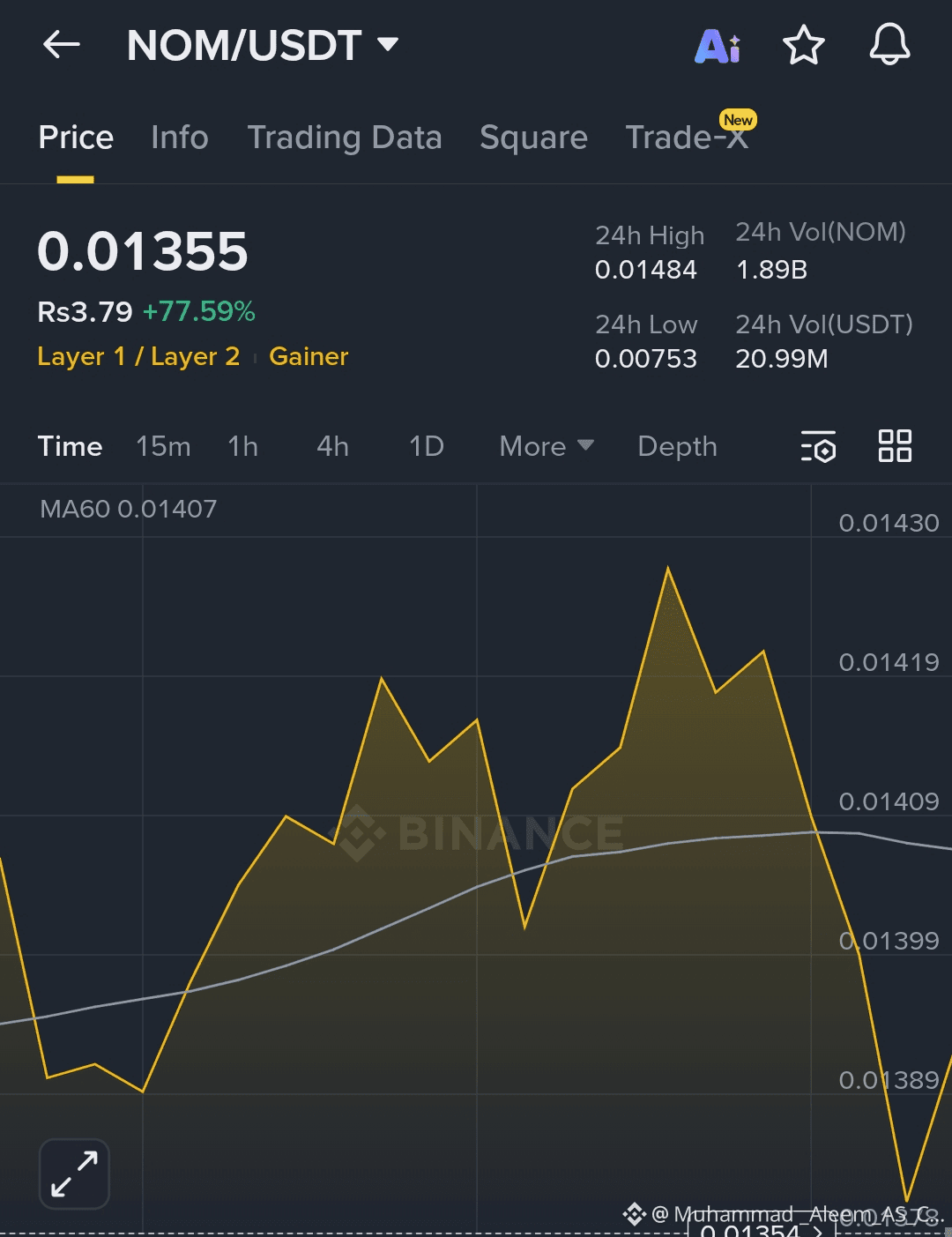The image size is (952, 1237).
Task: Open the NOM/USDT pair selector dropdown
Action: (x=262, y=45)
